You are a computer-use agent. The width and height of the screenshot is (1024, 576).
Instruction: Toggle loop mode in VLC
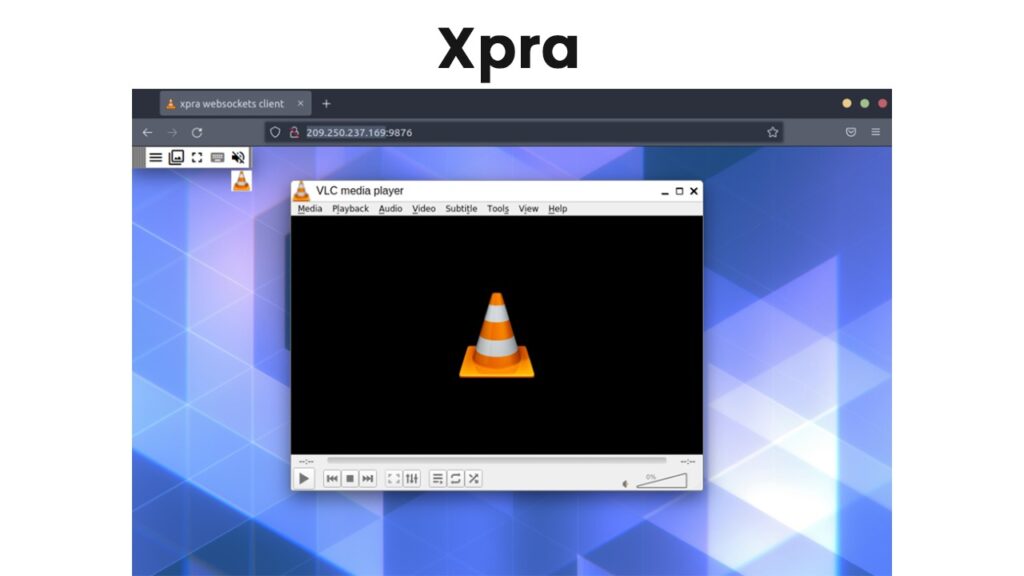(x=456, y=479)
